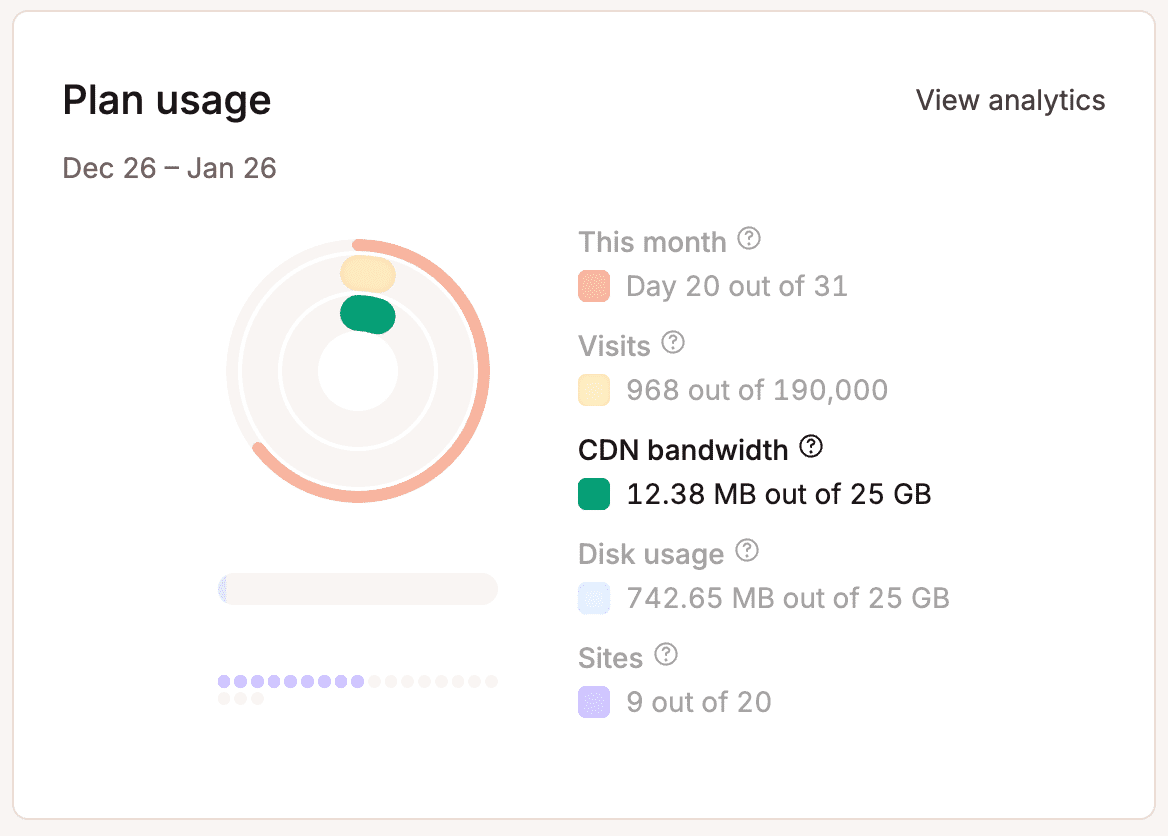Click the Plan usage heading
Viewport: 1168px width, 836px height.
pos(166,100)
